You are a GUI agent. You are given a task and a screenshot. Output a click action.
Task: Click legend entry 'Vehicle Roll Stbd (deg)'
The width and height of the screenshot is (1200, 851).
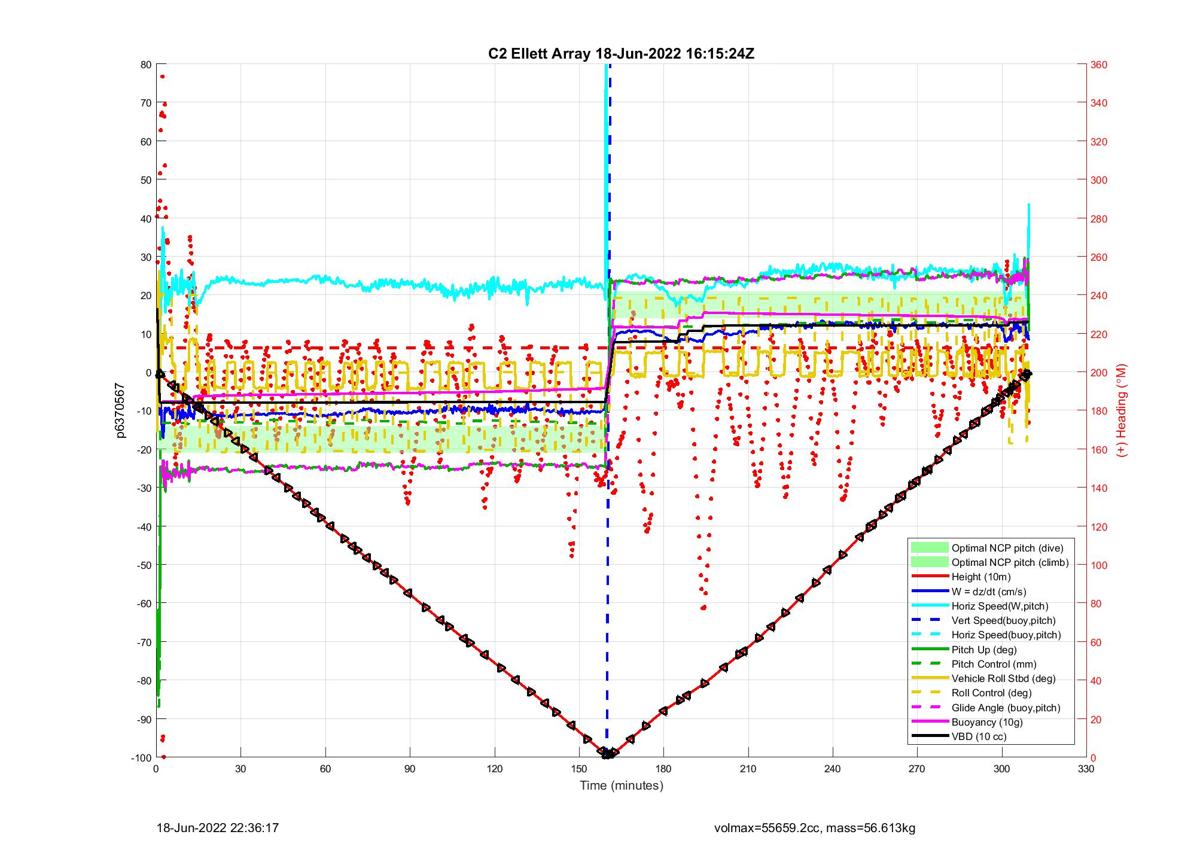(1005, 678)
